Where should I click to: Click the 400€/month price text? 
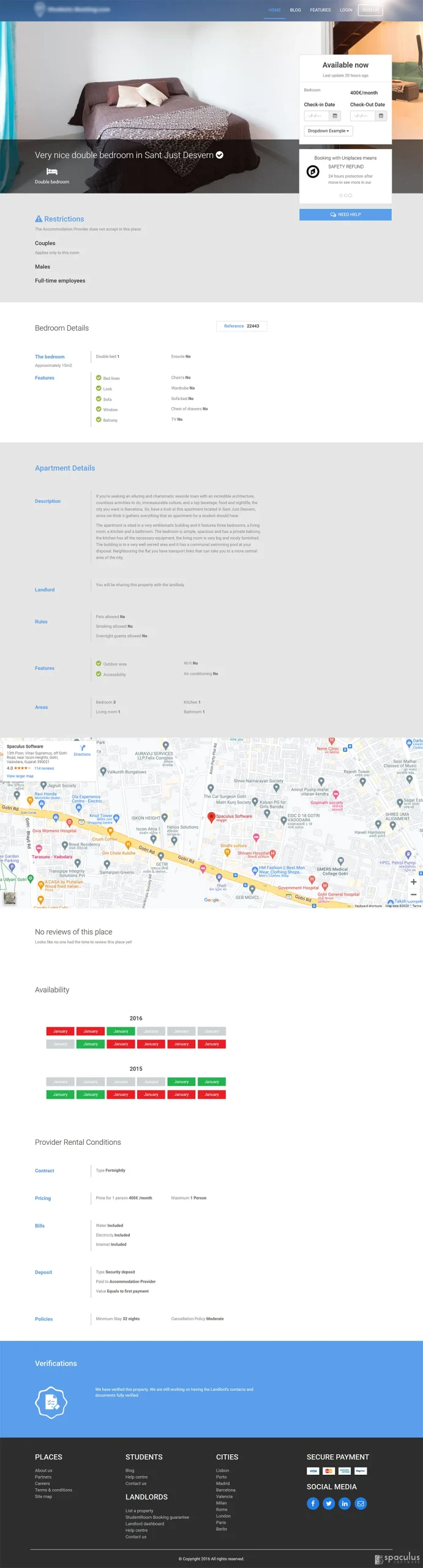(364, 92)
